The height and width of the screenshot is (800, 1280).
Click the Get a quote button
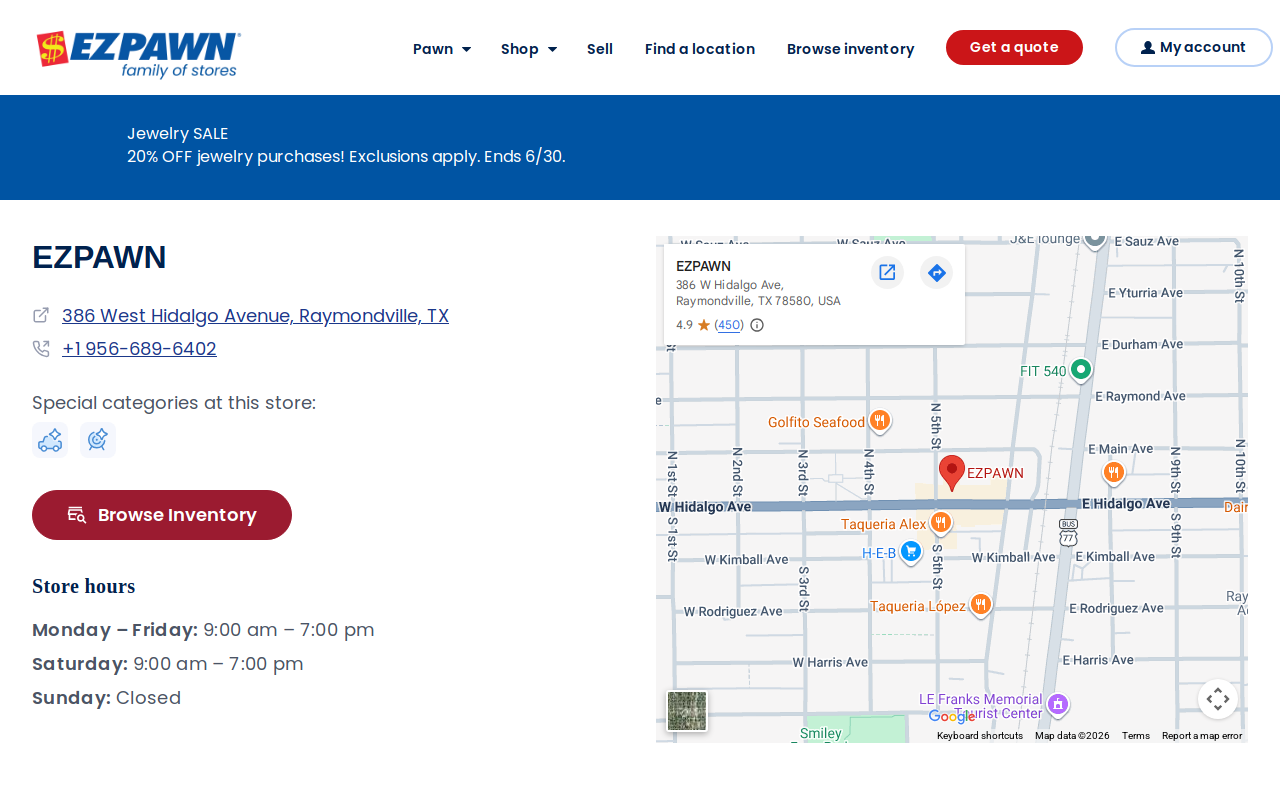[x=1014, y=47]
